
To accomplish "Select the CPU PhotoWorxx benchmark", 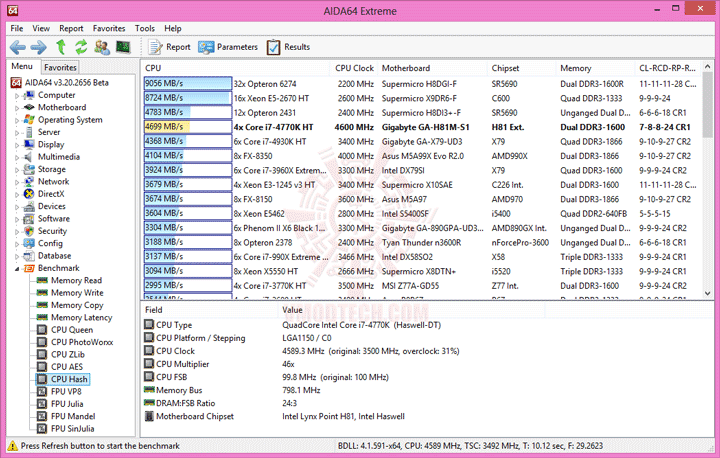I will pyautogui.click(x=82, y=342).
